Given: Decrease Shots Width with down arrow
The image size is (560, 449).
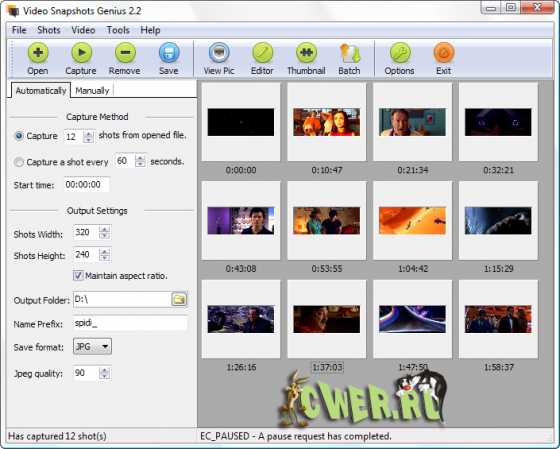Looking at the screenshot, I should (105, 236).
